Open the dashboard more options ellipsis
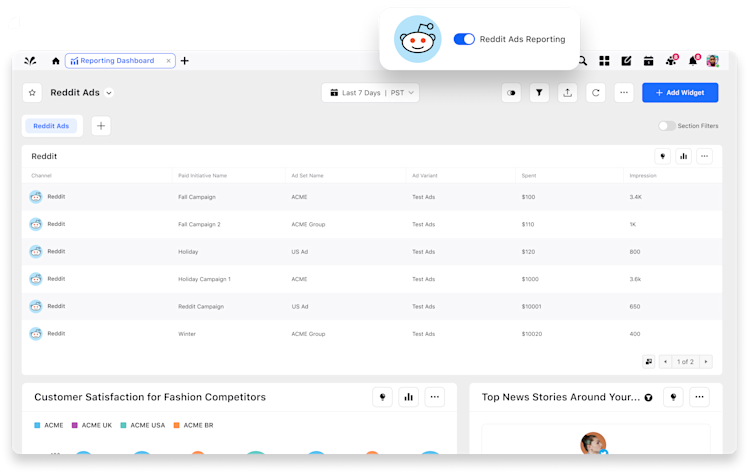749x474 pixels. tap(624, 93)
